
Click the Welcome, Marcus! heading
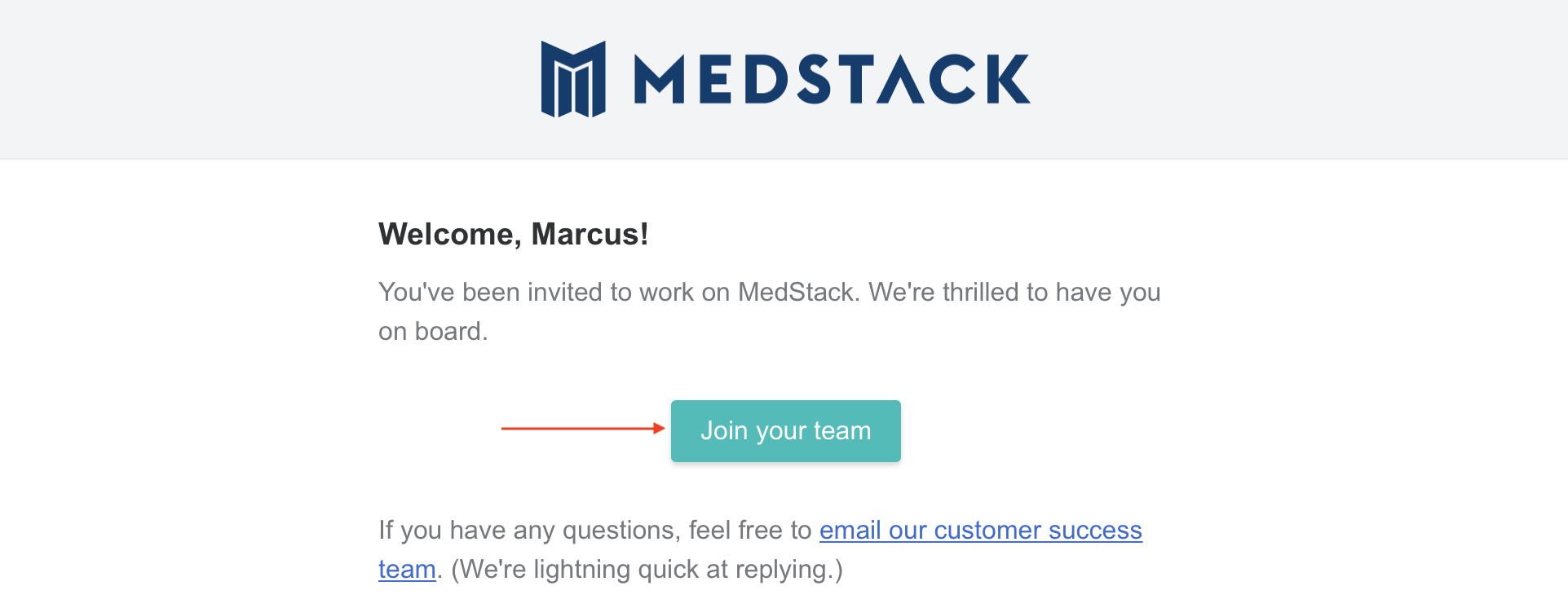pyautogui.click(x=514, y=235)
